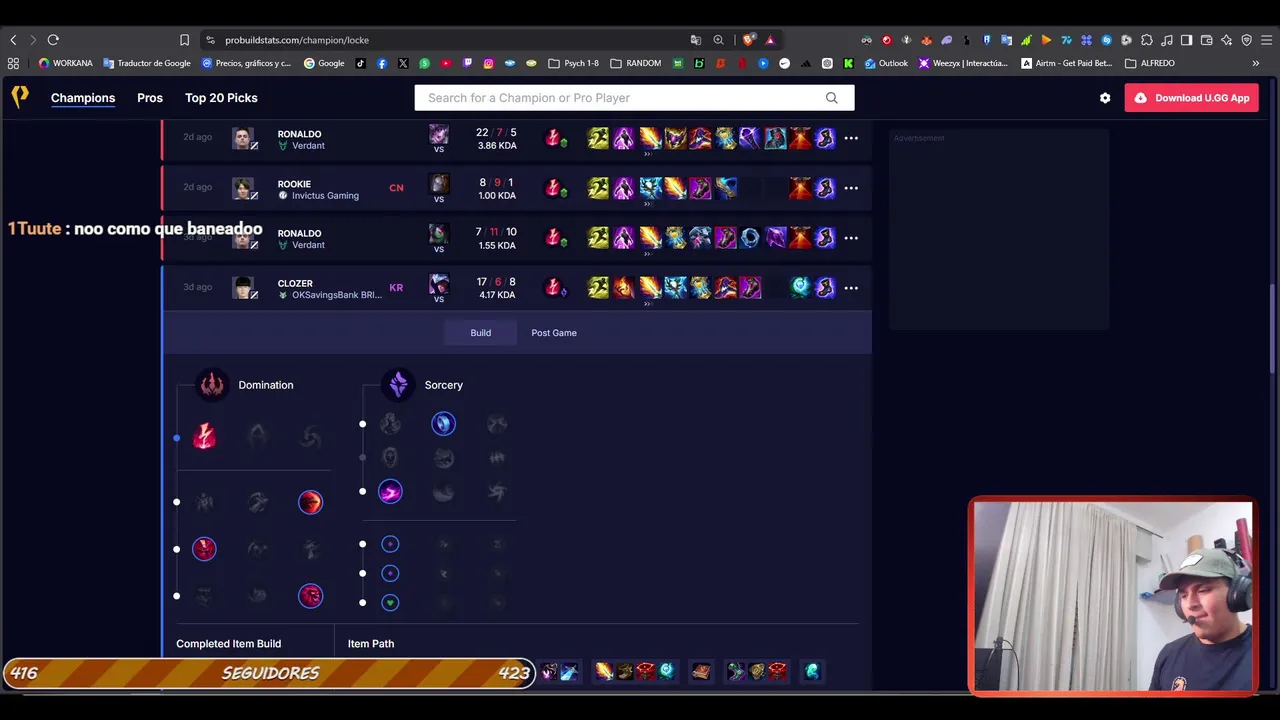
Task: Switch to the Post Game tab
Action: click(554, 333)
